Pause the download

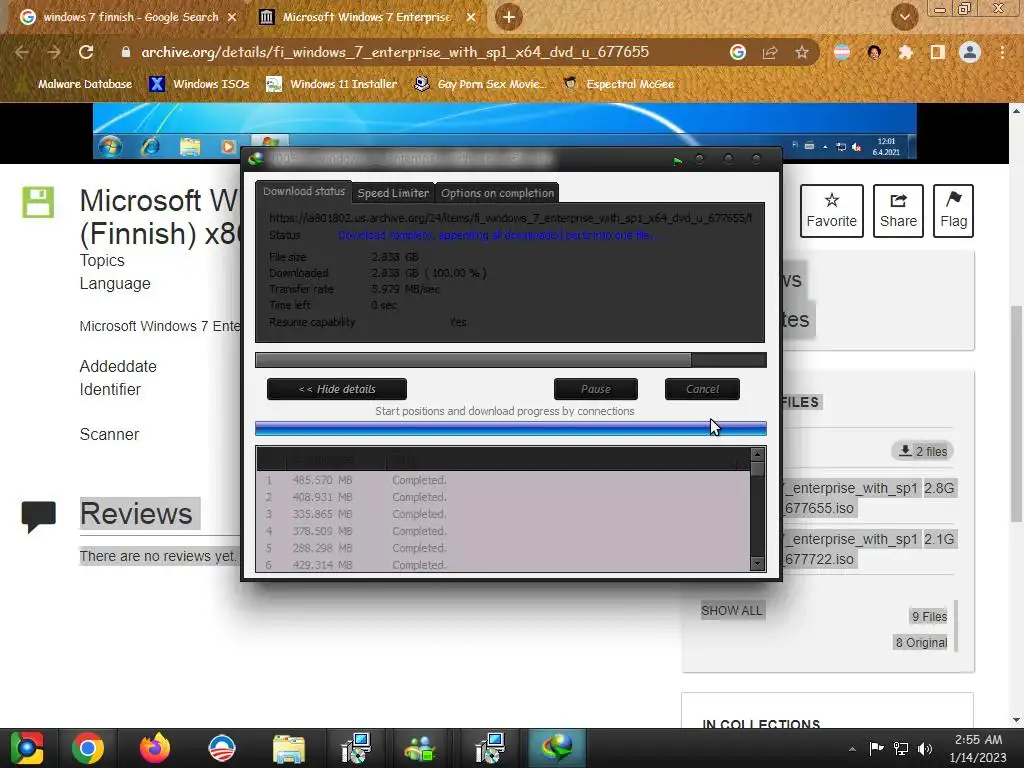[596, 389]
